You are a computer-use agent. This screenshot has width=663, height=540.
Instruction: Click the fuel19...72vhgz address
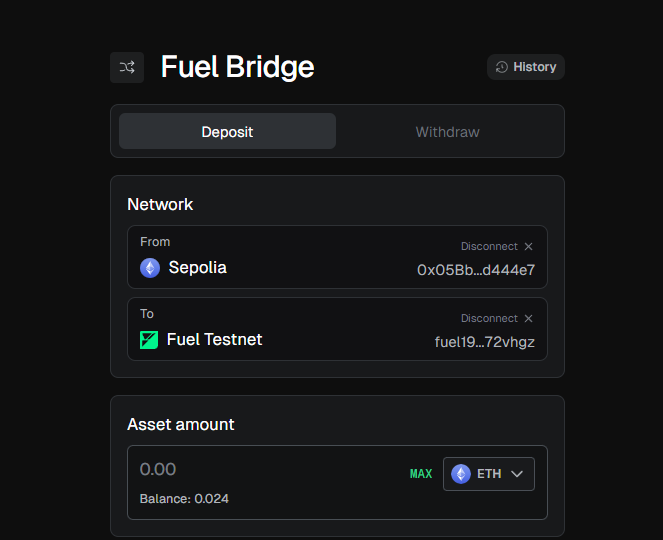[485, 342]
